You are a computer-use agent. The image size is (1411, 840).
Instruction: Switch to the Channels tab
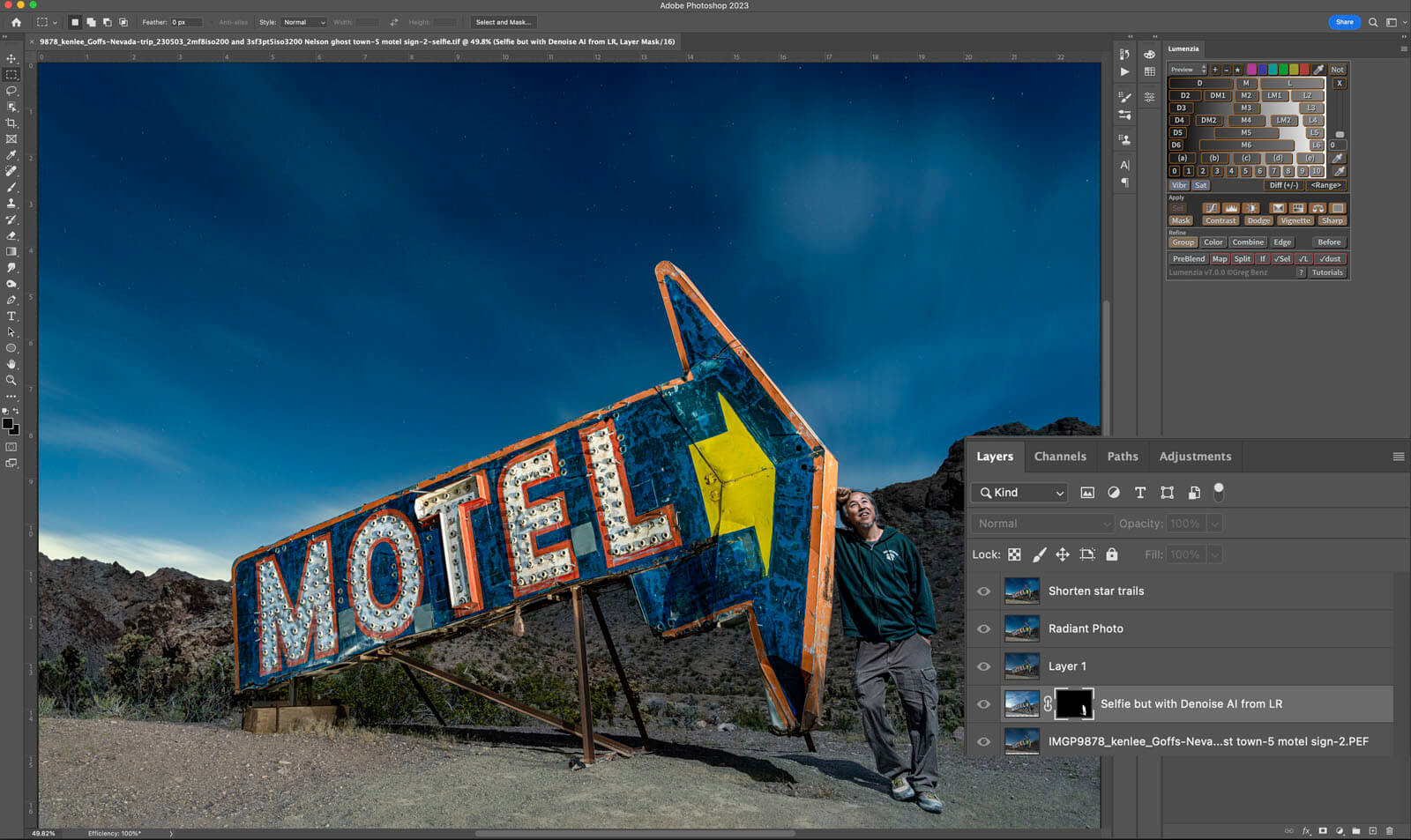tap(1059, 457)
